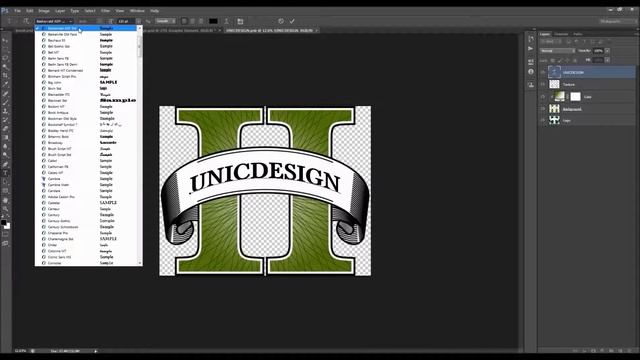Screen dimensions: 640x360
Task: Click the foreground color swatch
Action: pos(4,223)
